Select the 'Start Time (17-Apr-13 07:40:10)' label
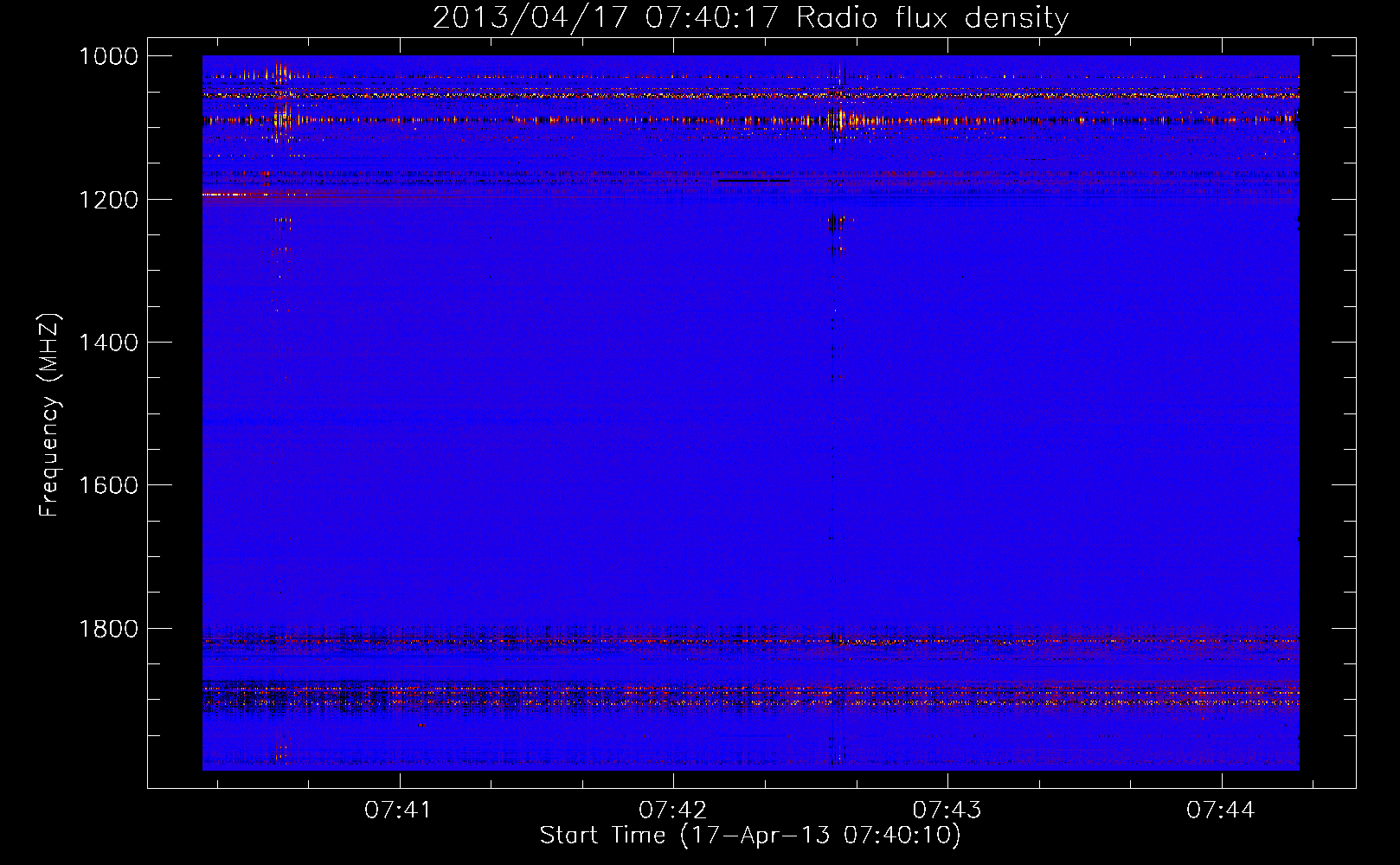This screenshot has width=1400, height=865. tap(750, 836)
